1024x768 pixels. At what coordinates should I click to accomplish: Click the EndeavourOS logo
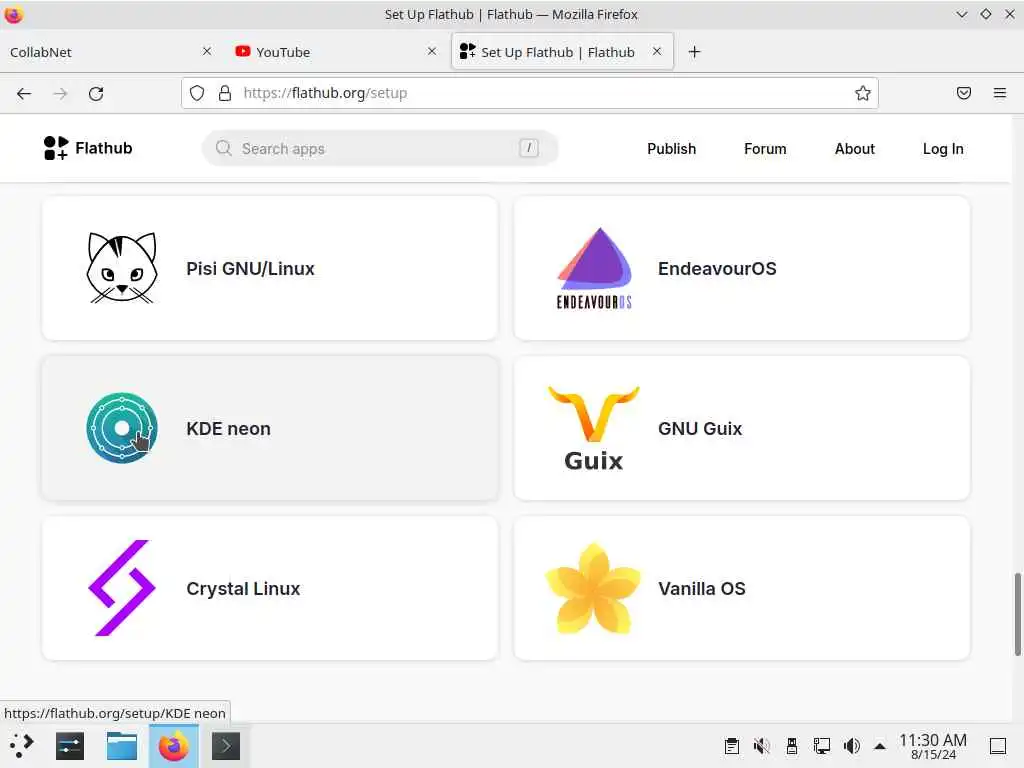[594, 268]
